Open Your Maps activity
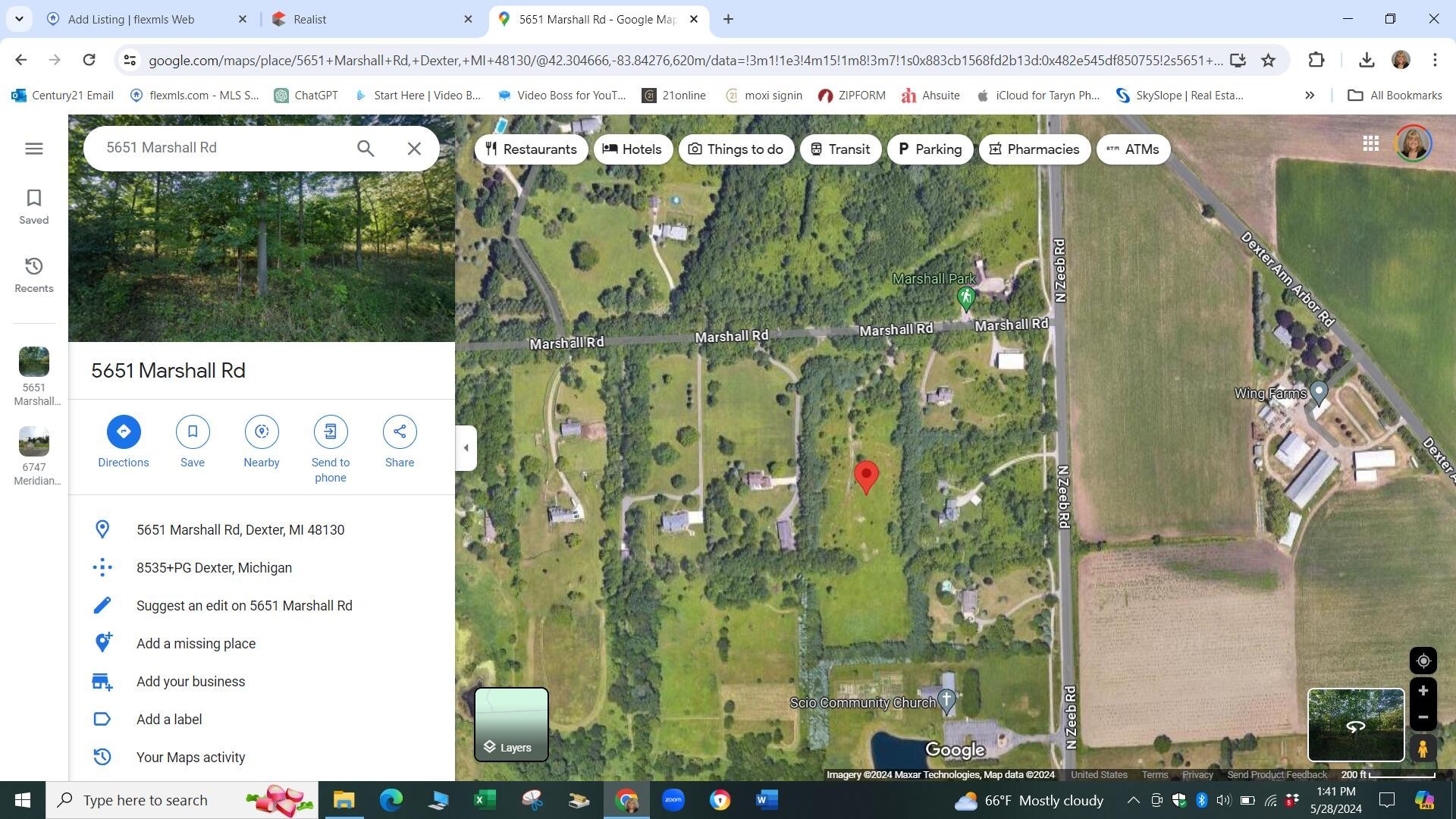Screen dimensions: 1456x819 coord(190,758)
